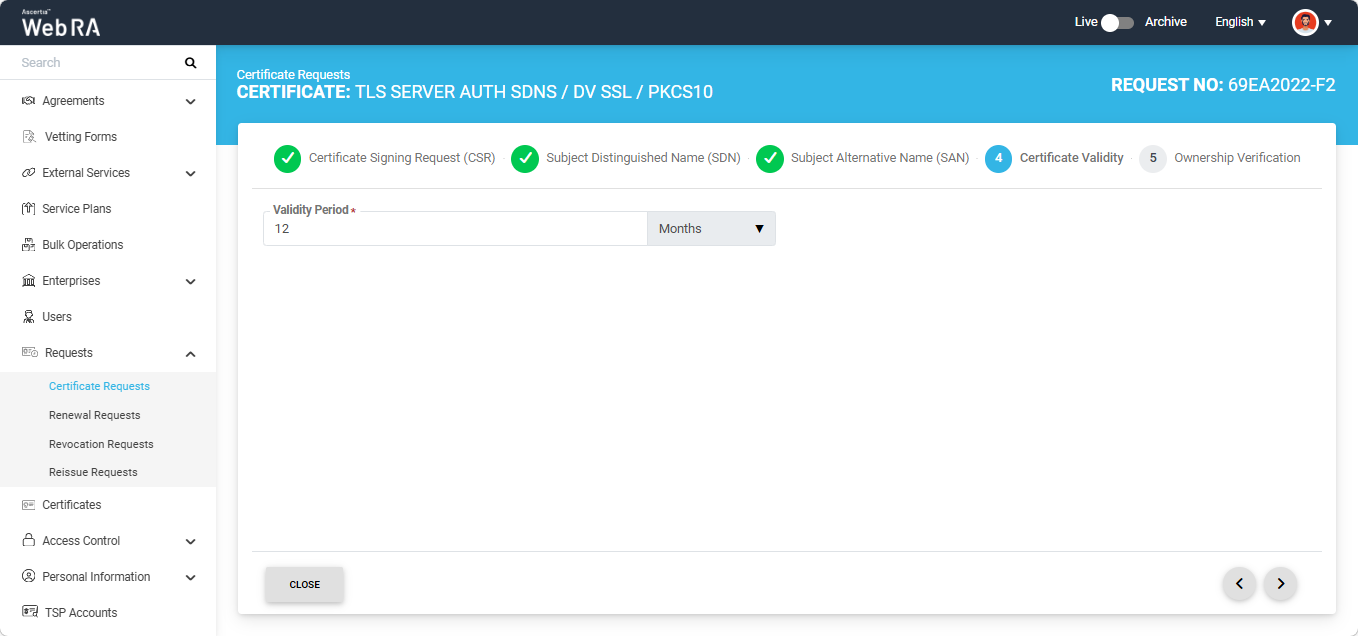Open Reissue Requests submenu item
1358x636 pixels.
pyautogui.click(x=93, y=472)
